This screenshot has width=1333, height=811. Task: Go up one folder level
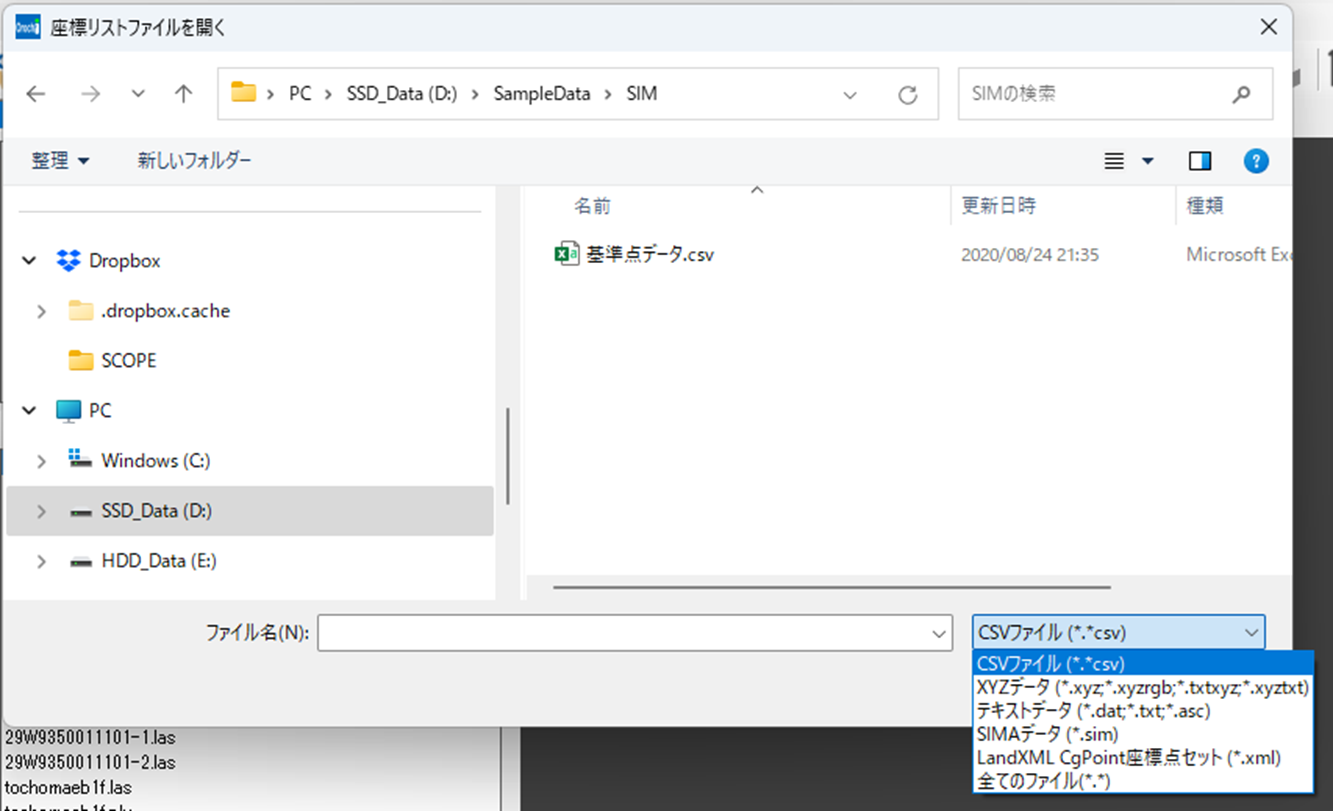183,94
